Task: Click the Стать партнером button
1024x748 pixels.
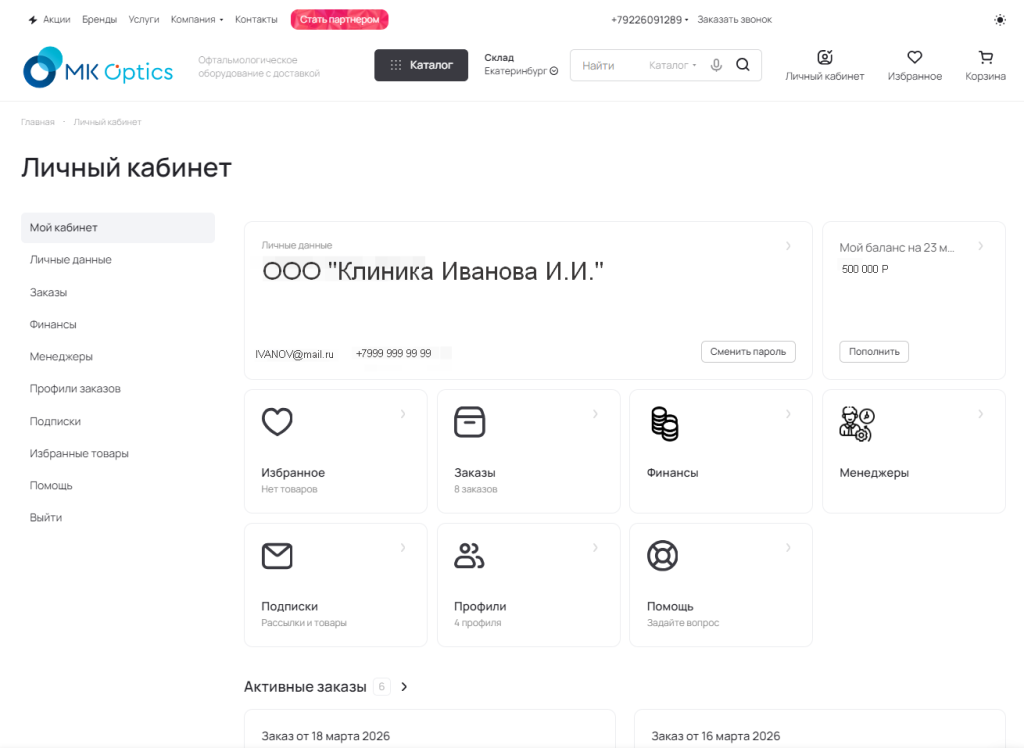Action: (x=339, y=20)
